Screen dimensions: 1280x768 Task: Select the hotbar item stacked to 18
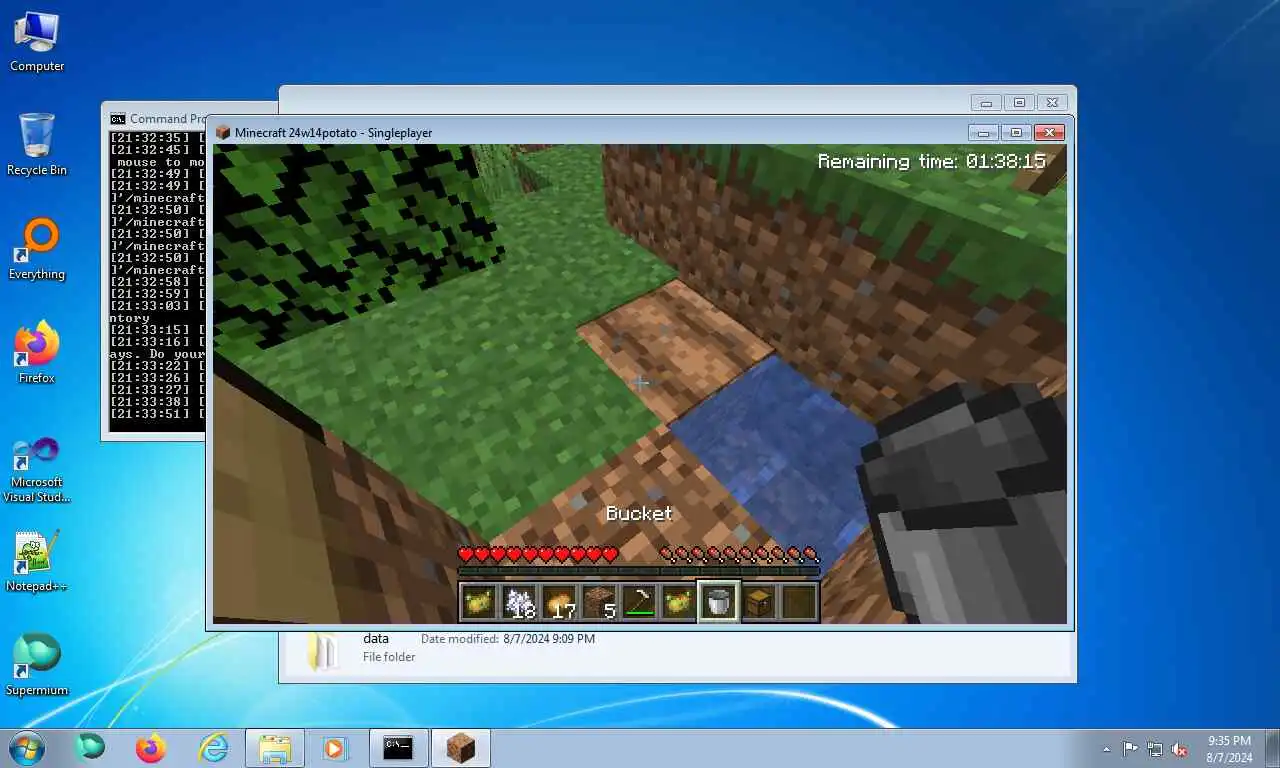point(519,602)
